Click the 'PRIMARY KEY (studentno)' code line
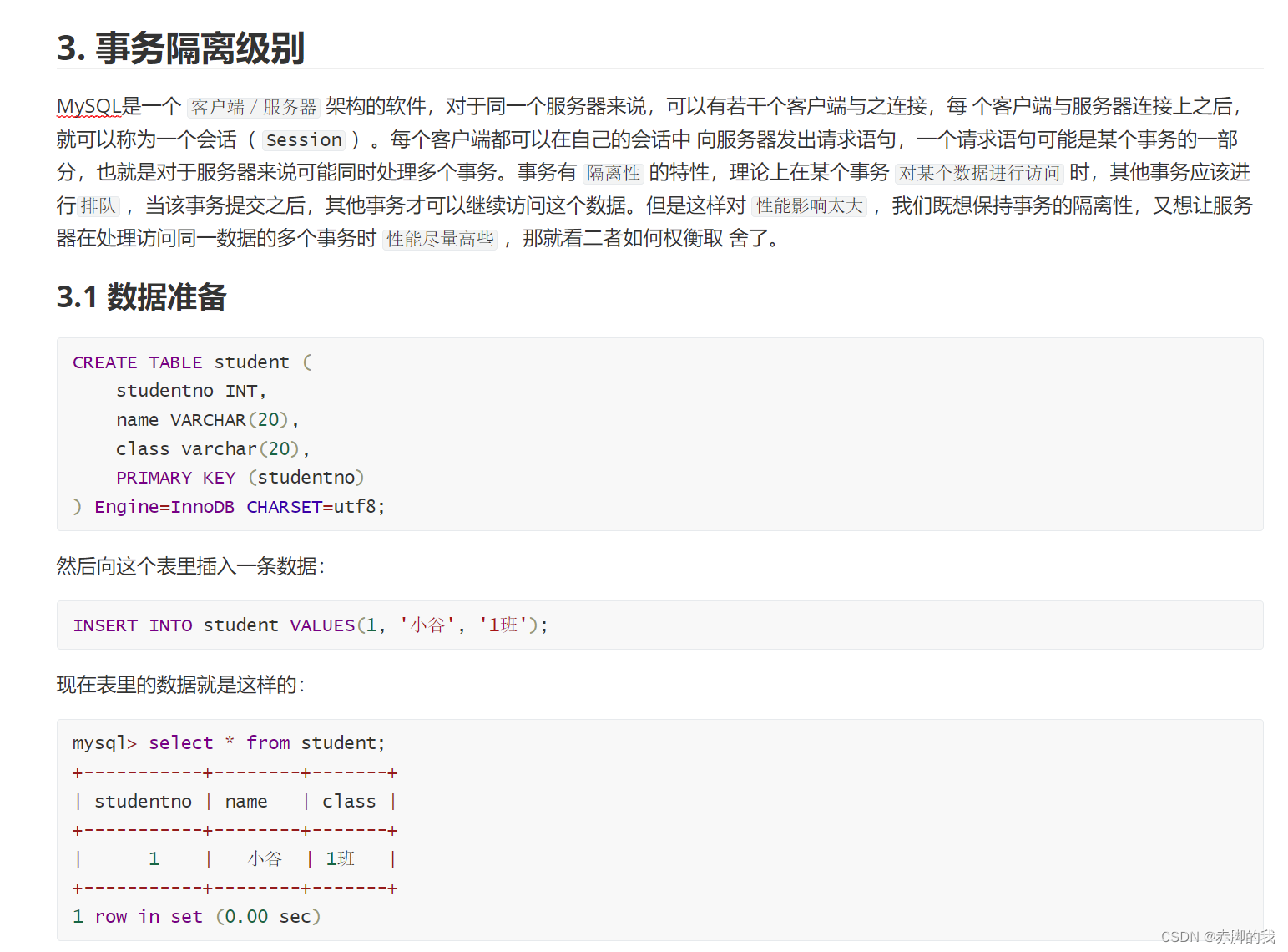Image resolution: width=1288 pixels, height=952 pixels. (240, 478)
